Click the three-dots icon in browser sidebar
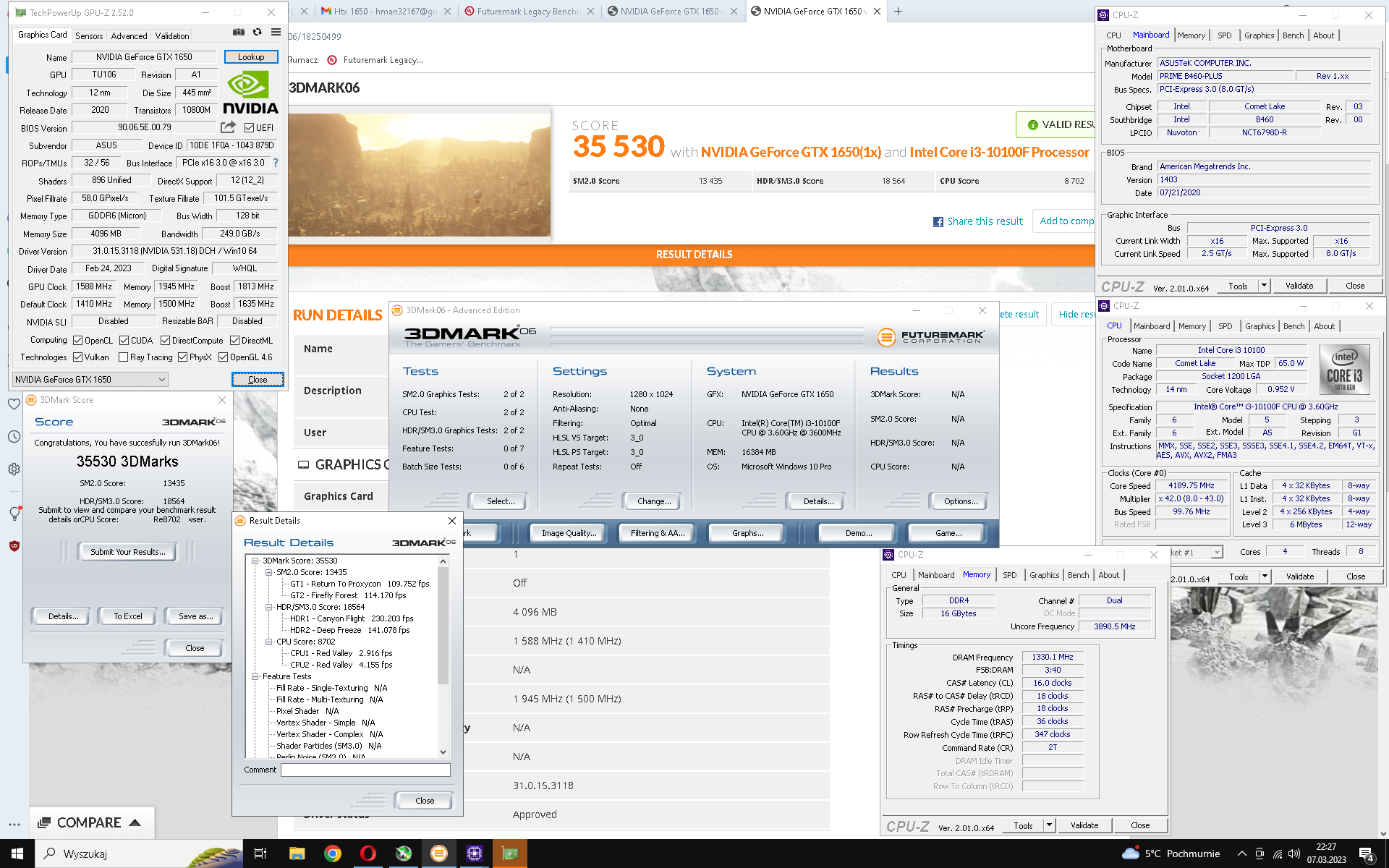Viewport: 1389px width, 868px height. click(14, 825)
